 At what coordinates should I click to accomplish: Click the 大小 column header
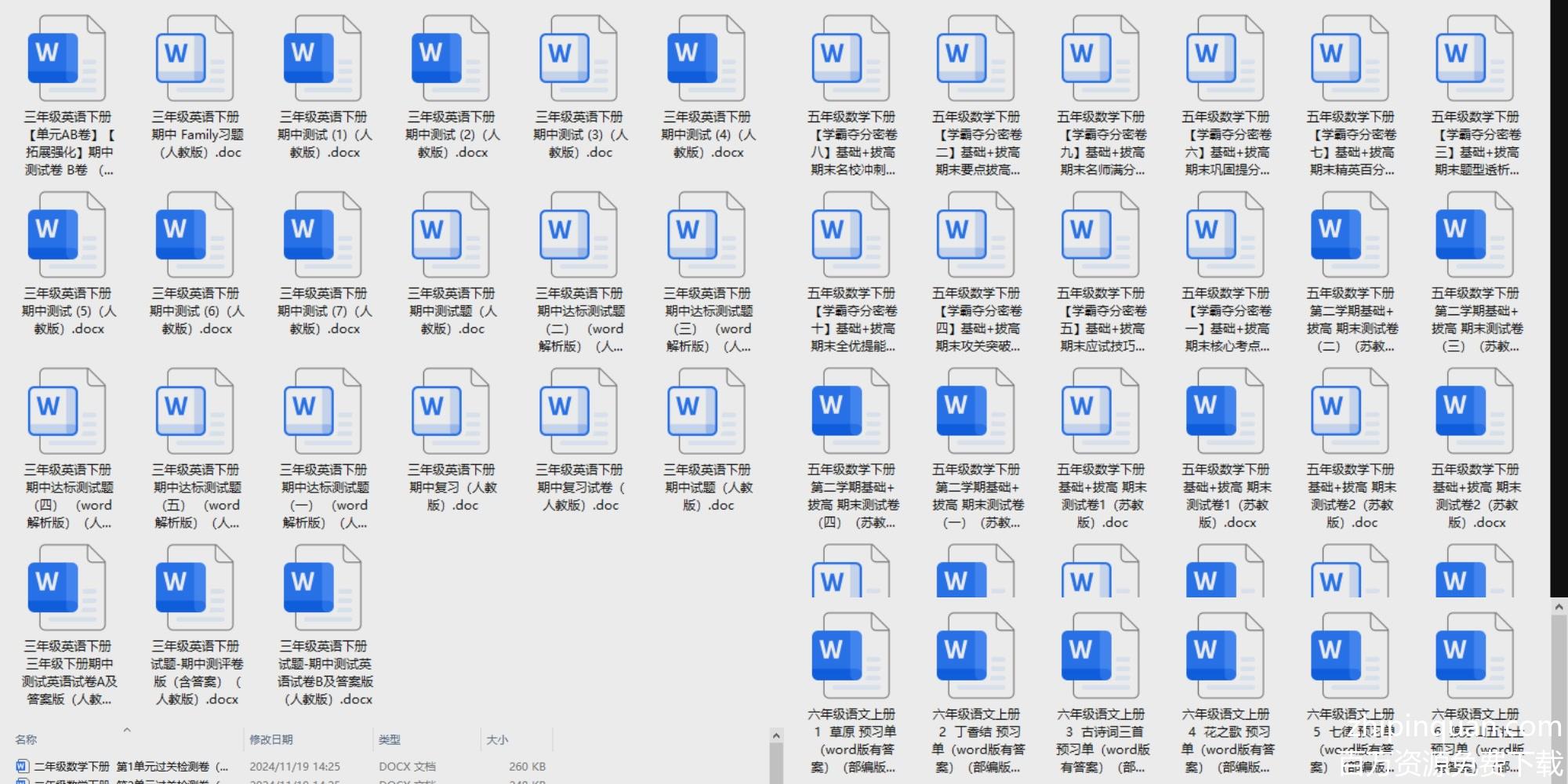(x=497, y=739)
